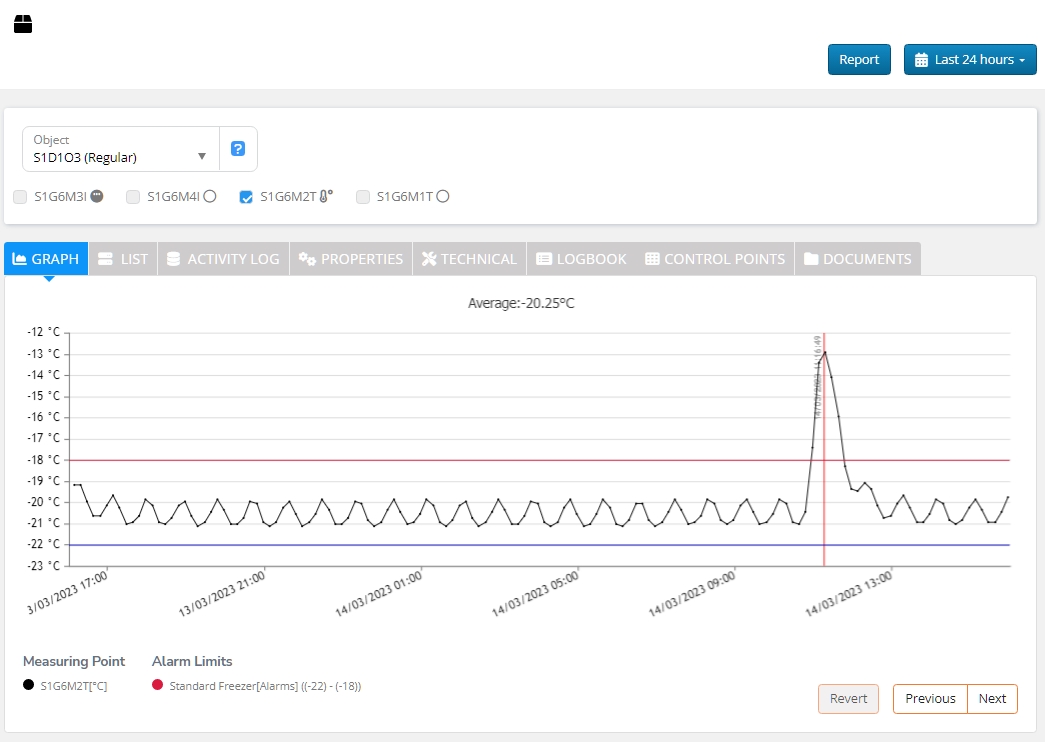Click the circle icon next to S1G6M4I
The width and height of the screenshot is (1045, 742).
click(210, 197)
